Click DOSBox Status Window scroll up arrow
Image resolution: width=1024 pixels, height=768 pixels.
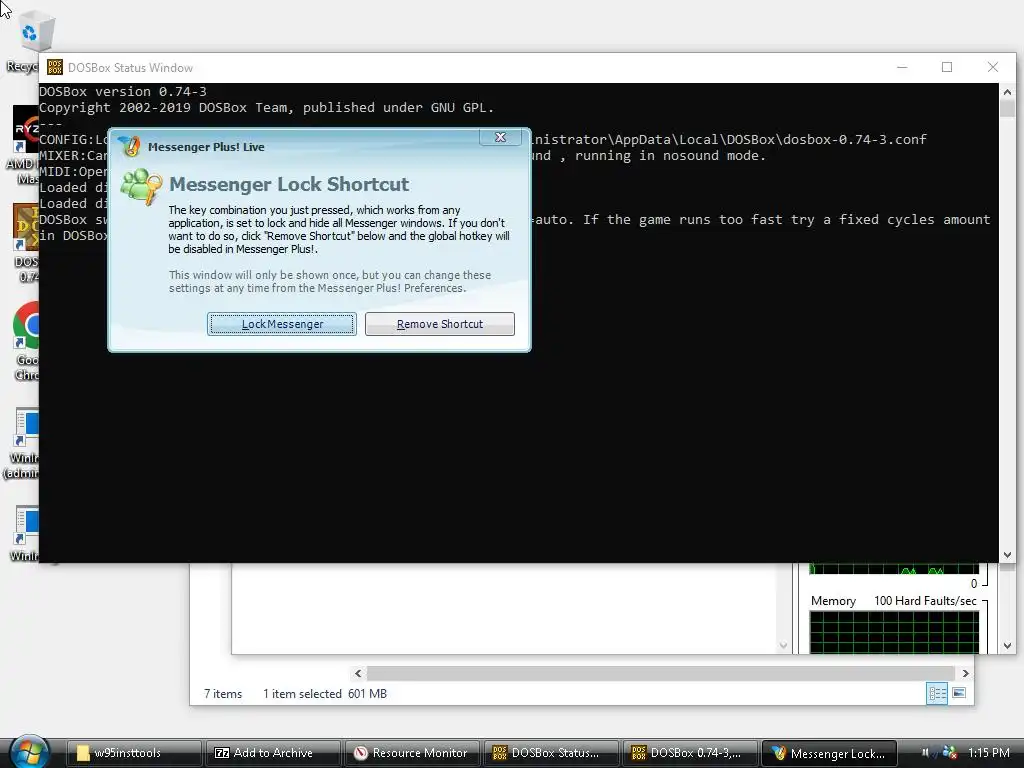[1007, 91]
